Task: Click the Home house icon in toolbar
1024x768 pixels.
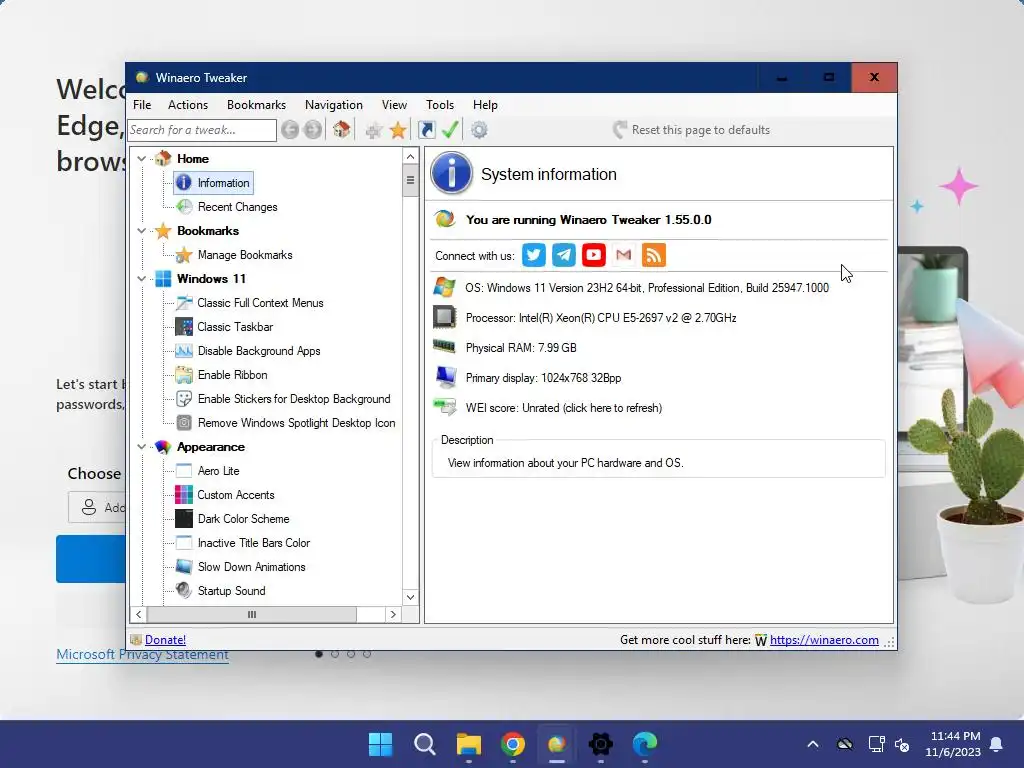Action: pyautogui.click(x=342, y=129)
